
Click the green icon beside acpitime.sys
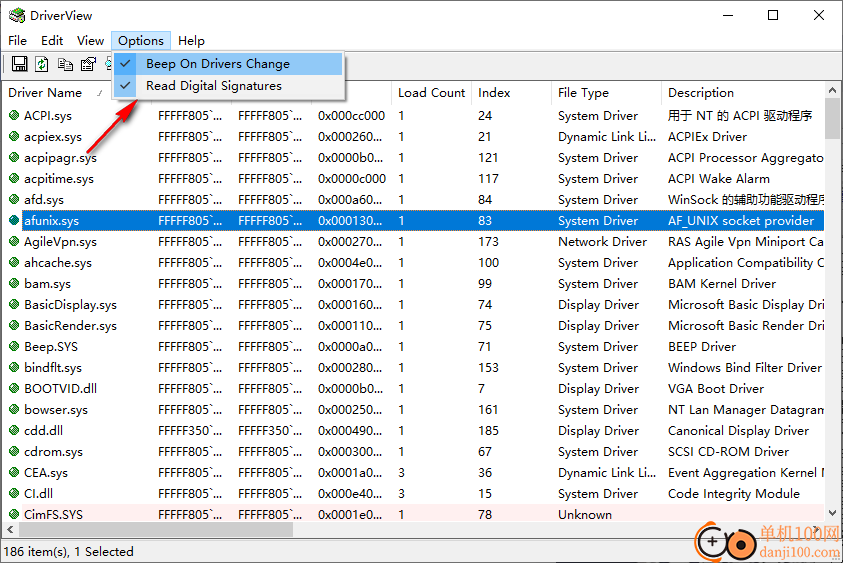[15, 178]
